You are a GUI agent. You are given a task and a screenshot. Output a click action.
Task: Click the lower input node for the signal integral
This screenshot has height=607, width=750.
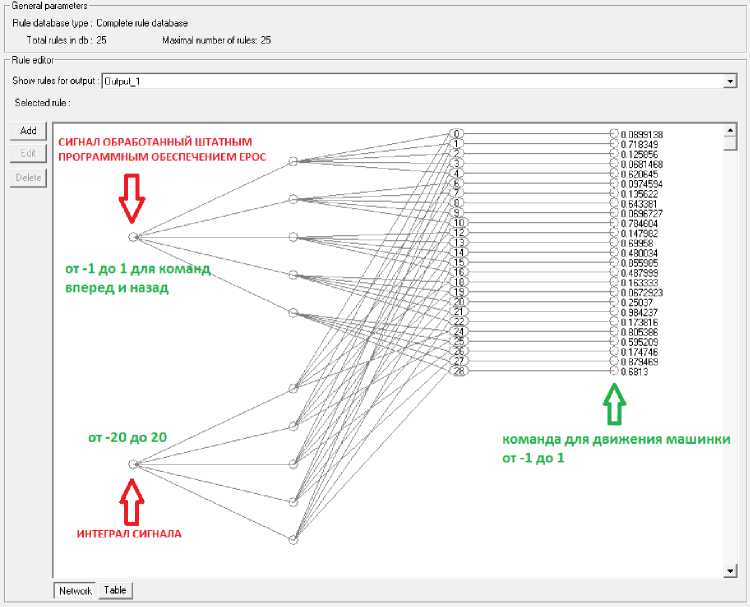[133, 463]
